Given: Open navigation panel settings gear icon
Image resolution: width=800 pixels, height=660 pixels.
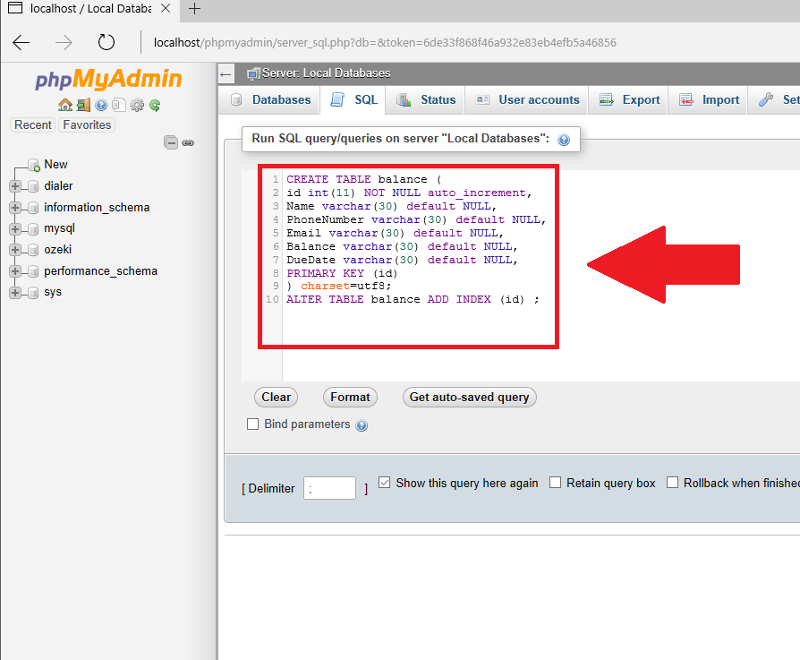Looking at the screenshot, I should pos(137,105).
